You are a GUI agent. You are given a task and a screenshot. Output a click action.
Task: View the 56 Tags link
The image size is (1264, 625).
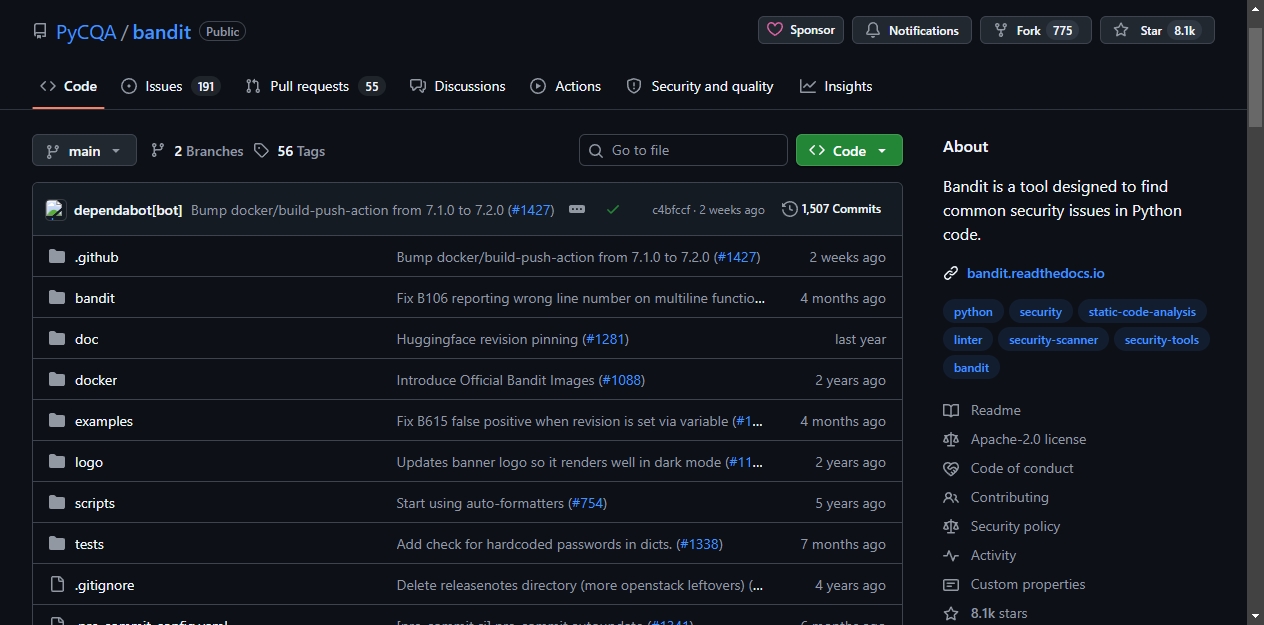(x=289, y=151)
